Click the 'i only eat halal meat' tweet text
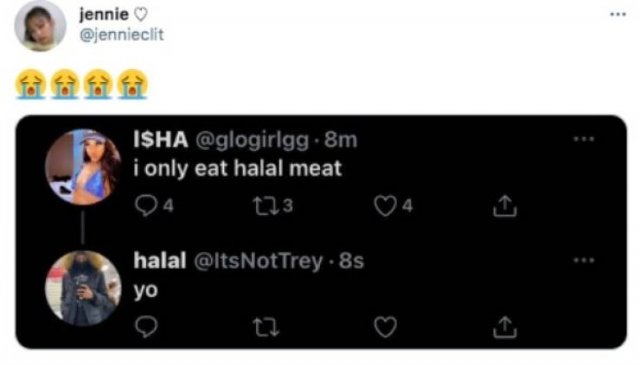Image resolution: width=640 pixels, height=365 pixels. click(238, 169)
